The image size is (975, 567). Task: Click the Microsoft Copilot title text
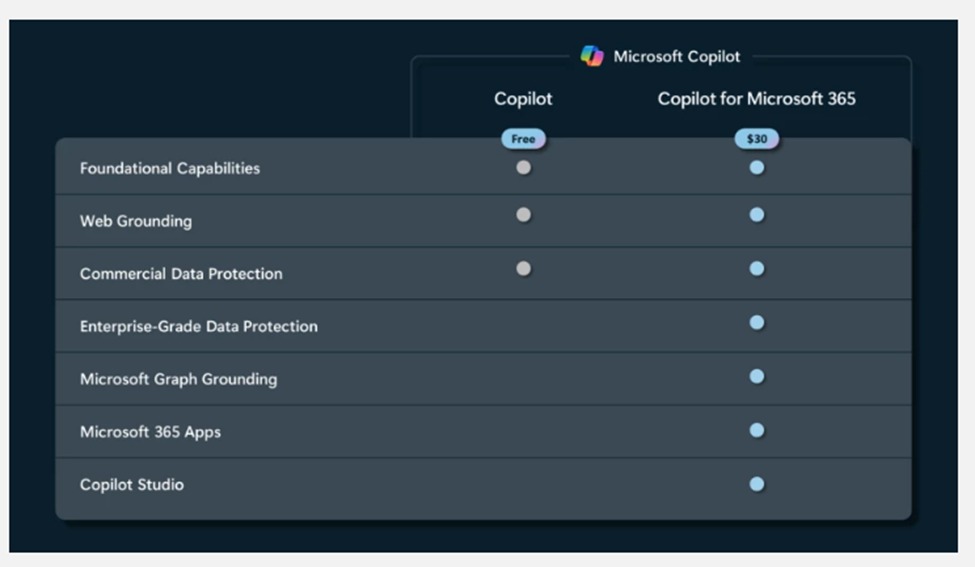click(x=677, y=57)
